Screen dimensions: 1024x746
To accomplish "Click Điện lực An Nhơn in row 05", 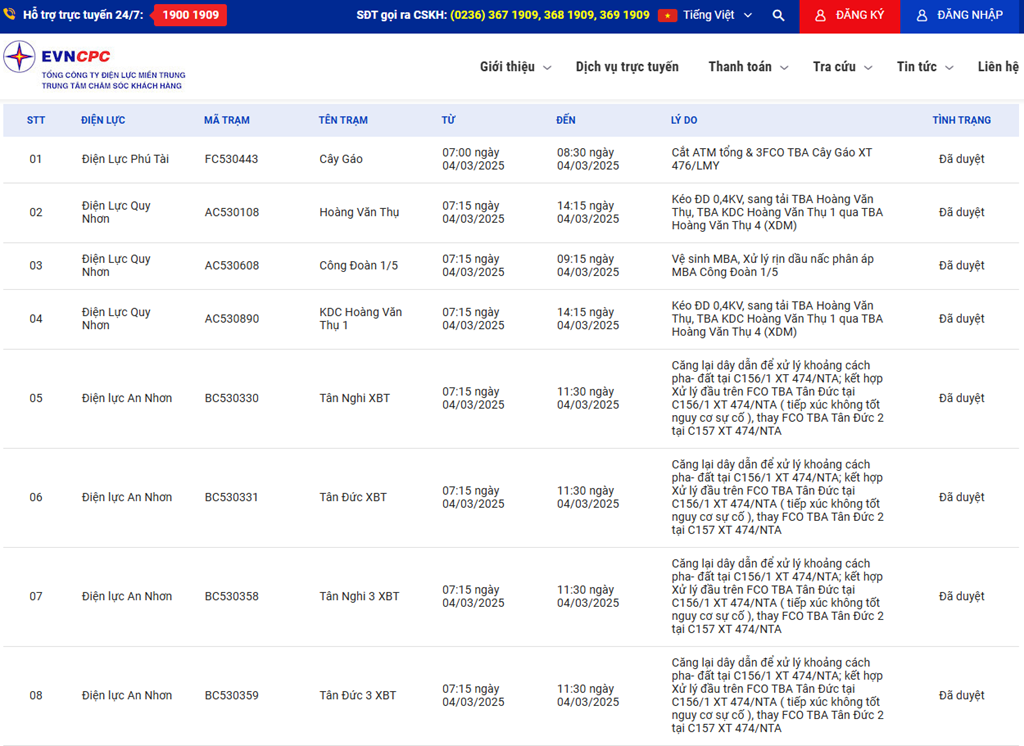I will tap(127, 398).
